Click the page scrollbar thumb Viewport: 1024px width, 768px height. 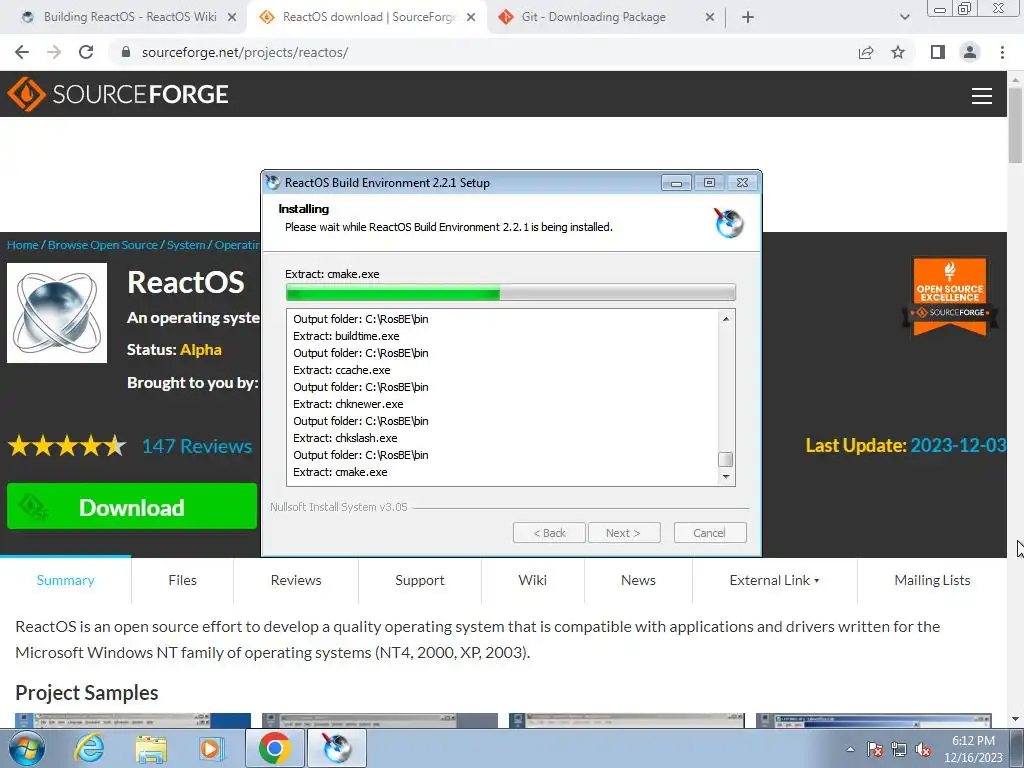[x=1015, y=124]
